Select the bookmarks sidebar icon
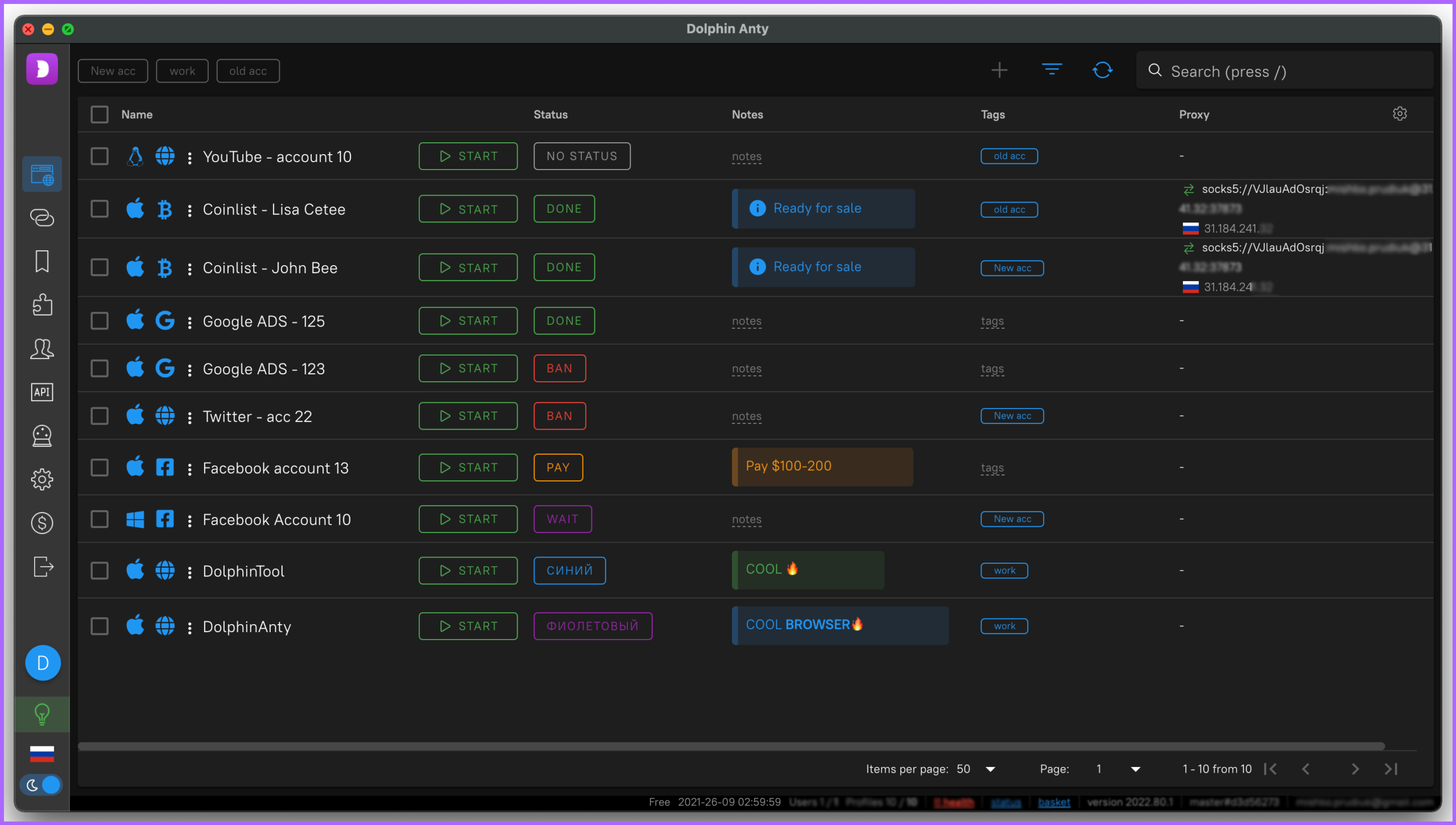The width and height of the screenshot is (1456, 825). 42,262
